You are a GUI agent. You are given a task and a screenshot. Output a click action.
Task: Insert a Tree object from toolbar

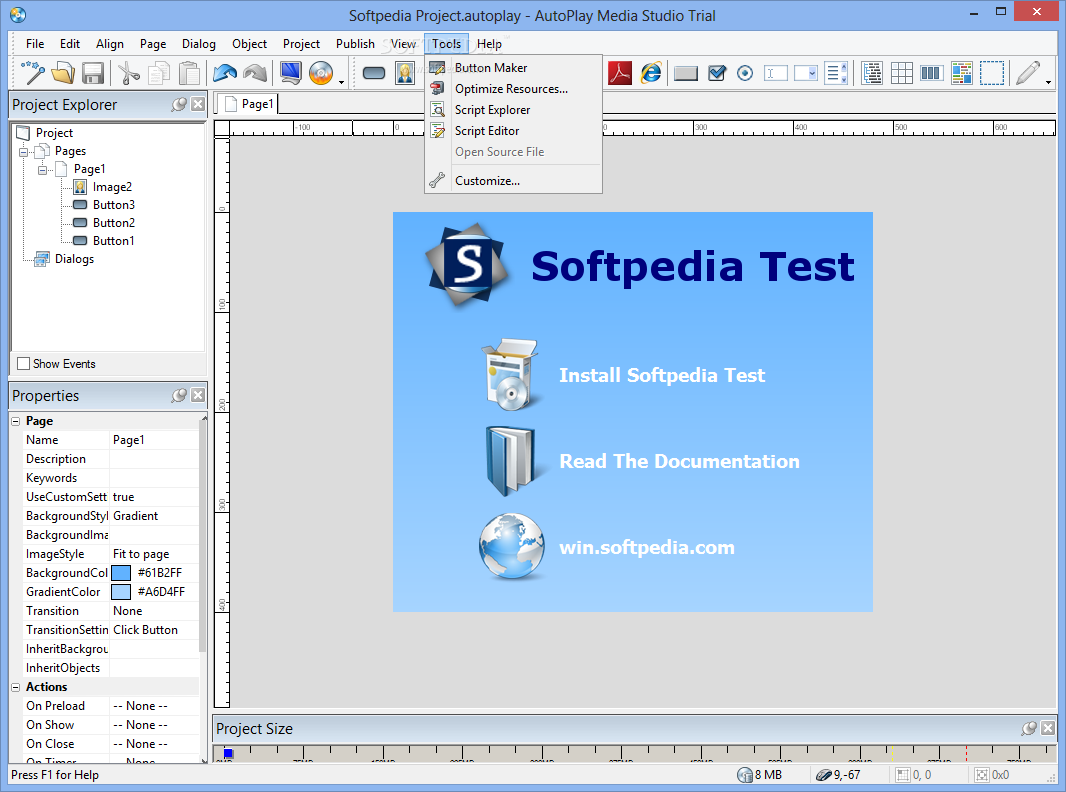872,73
